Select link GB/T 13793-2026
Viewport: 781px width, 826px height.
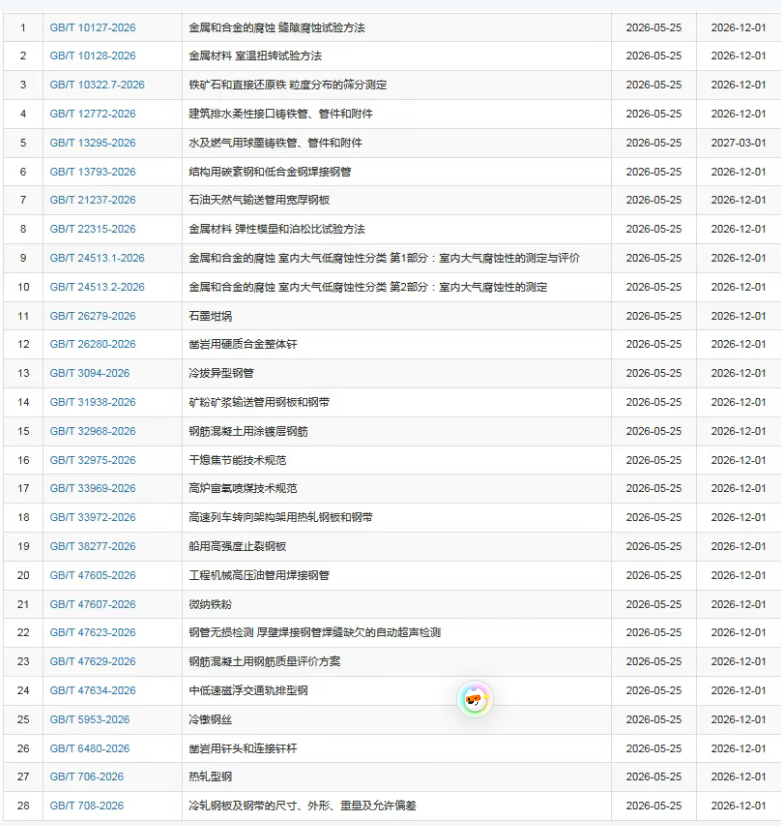point(93,171)
